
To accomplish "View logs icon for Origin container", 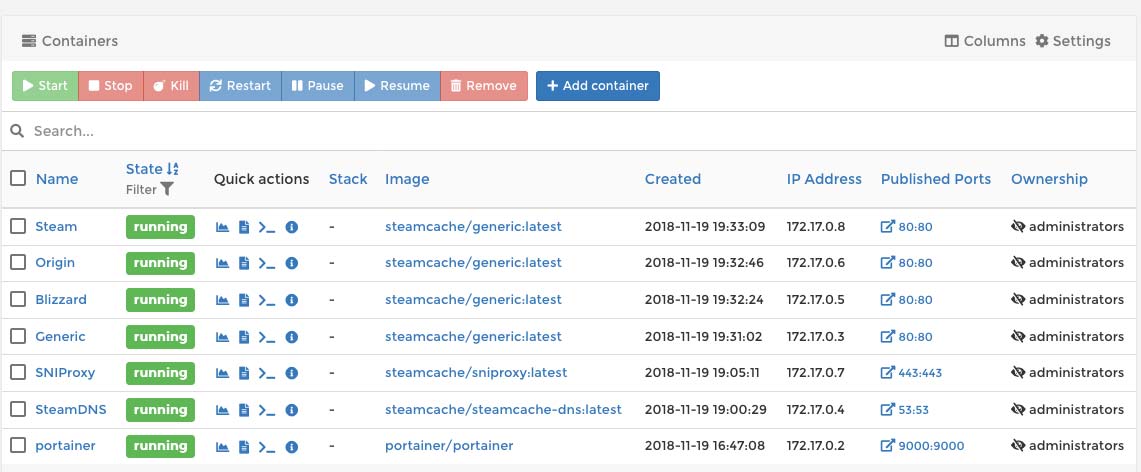I will coord(244,263).
